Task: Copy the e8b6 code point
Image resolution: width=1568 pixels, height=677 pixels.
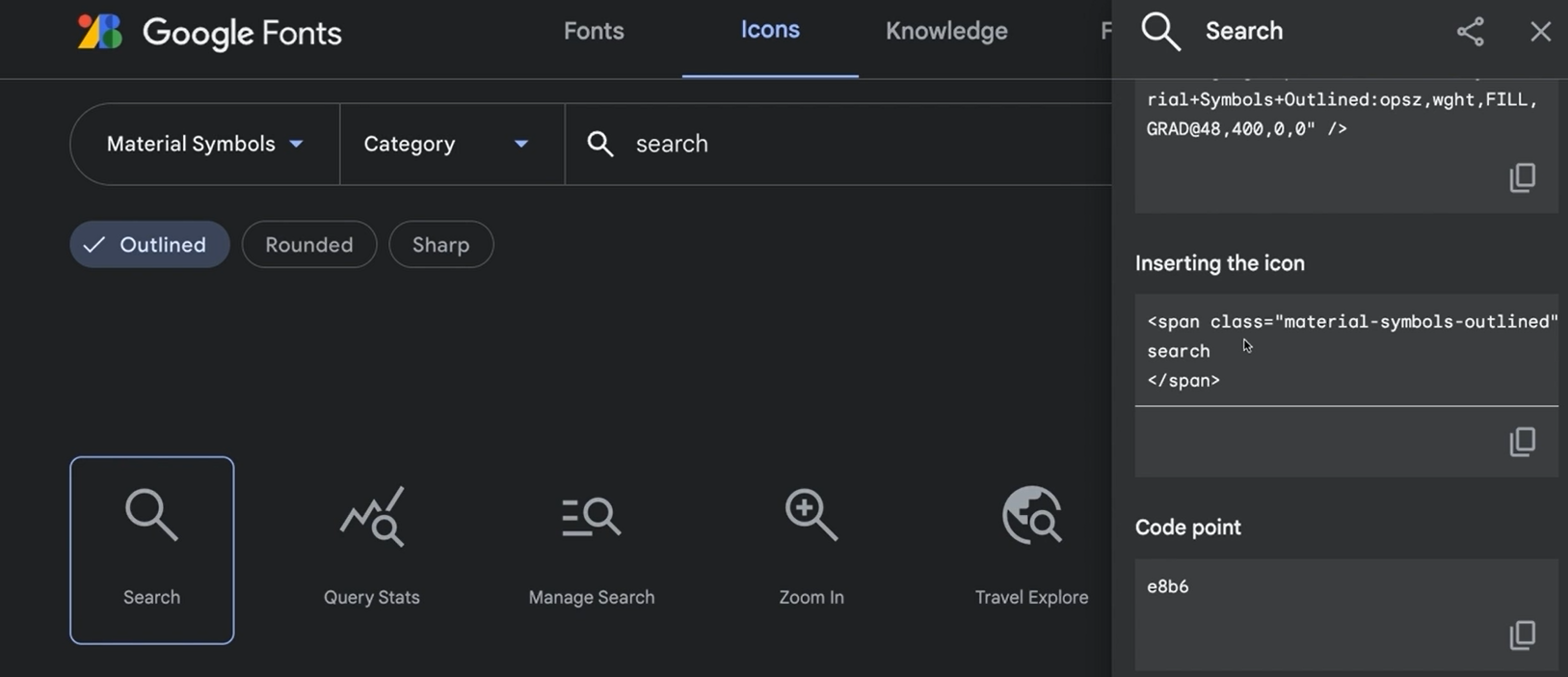Action: point(1523,635)
